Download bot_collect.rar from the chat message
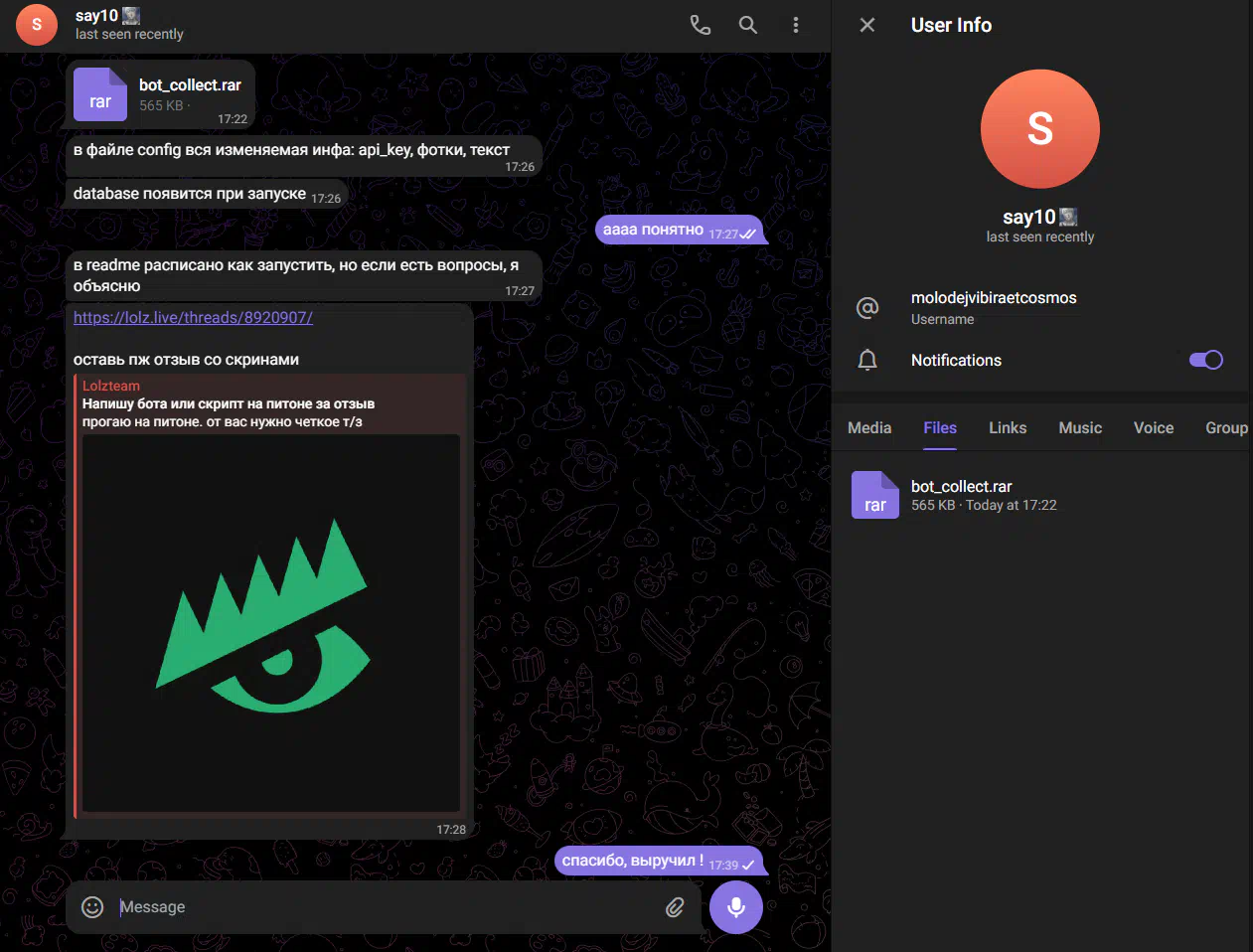The image size is (1253, 952). (x=100, y=94)
